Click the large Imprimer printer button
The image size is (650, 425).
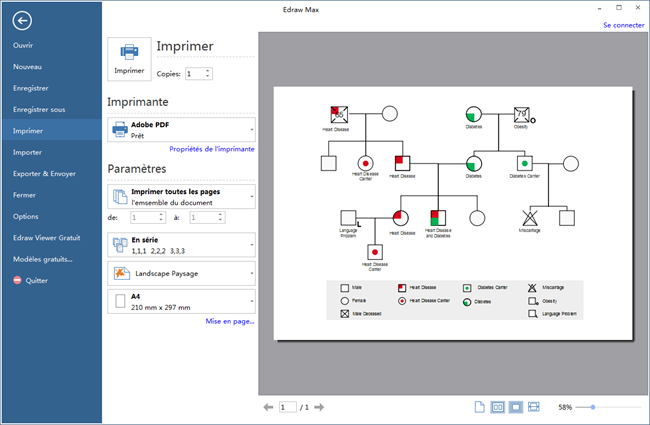(x=129, y=58)
